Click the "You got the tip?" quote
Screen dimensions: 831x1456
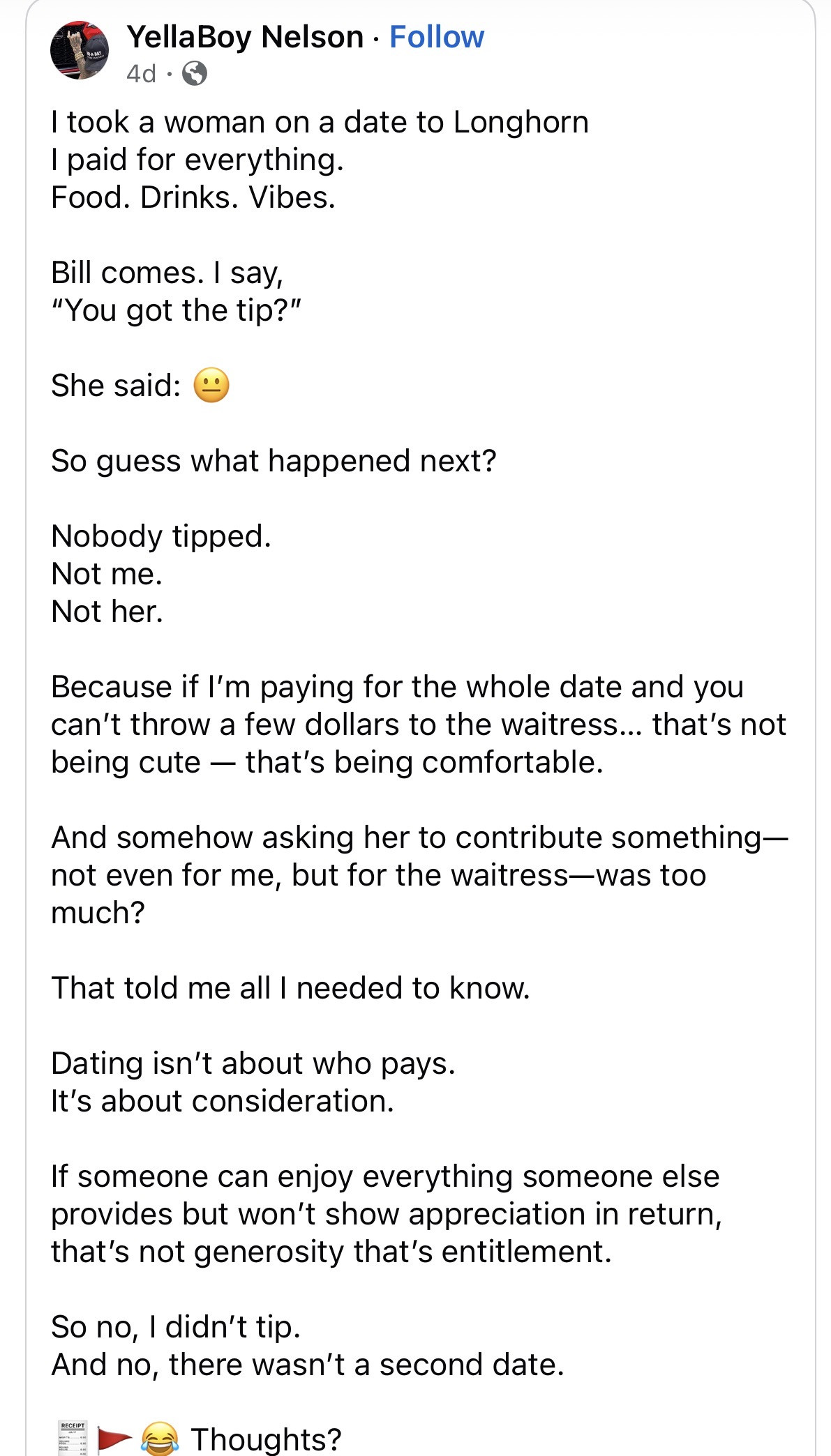176,310
